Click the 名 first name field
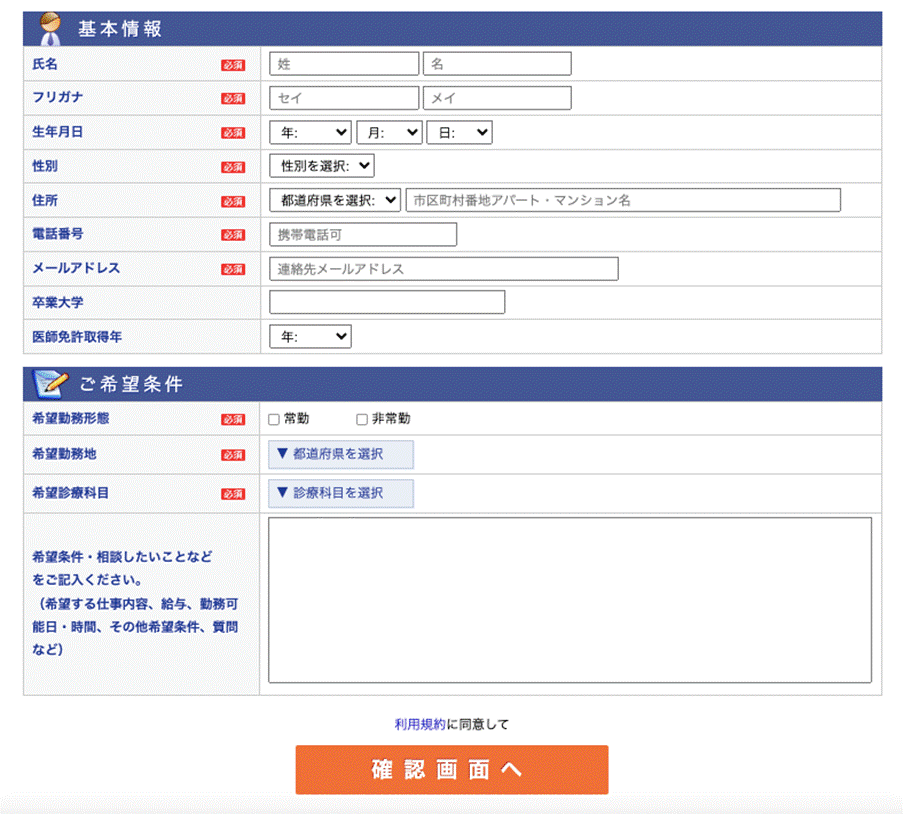Screen dimensions: 903x814 (x=497, y=64)
